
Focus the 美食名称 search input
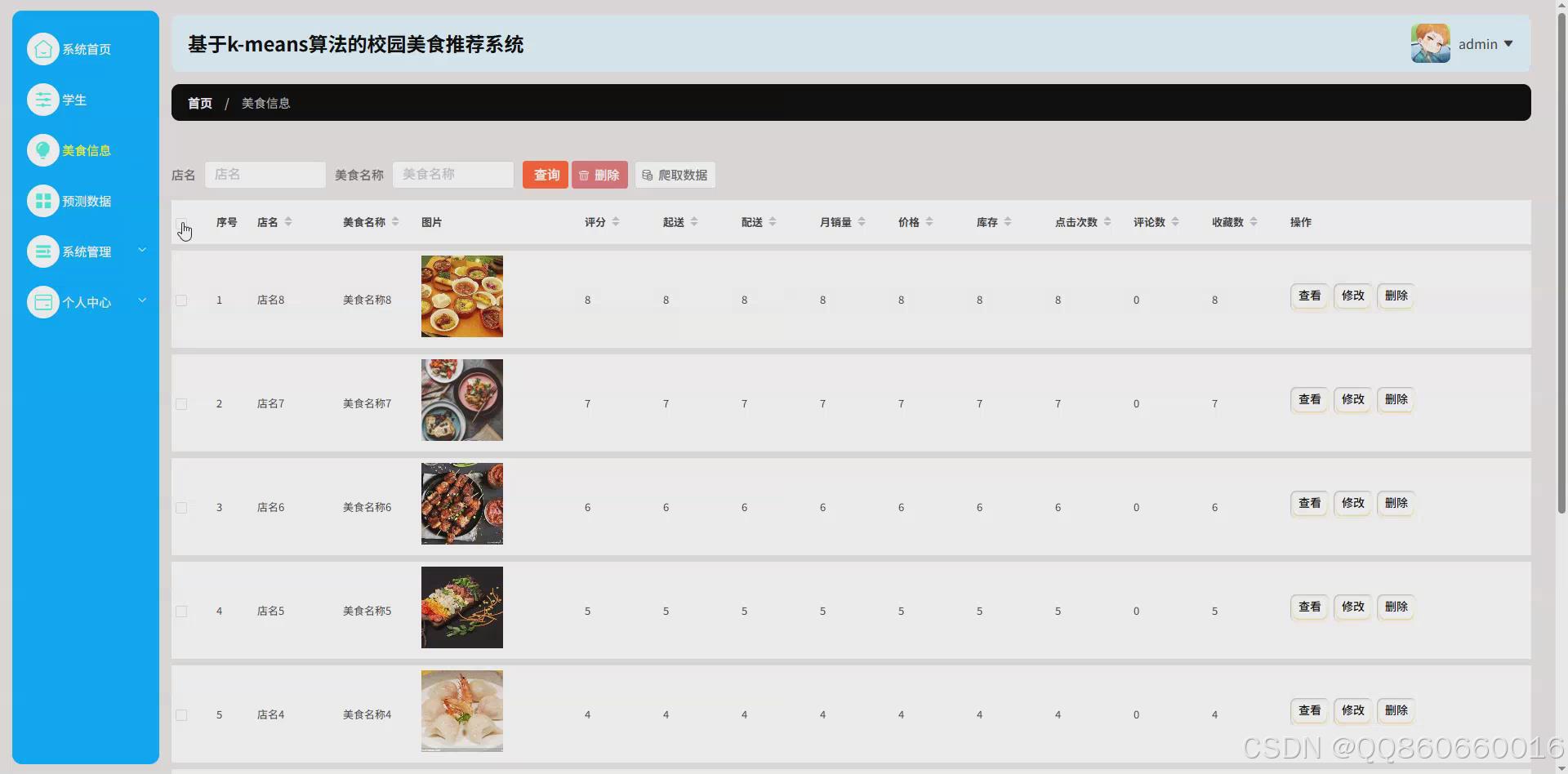click(x=453, y=175)
